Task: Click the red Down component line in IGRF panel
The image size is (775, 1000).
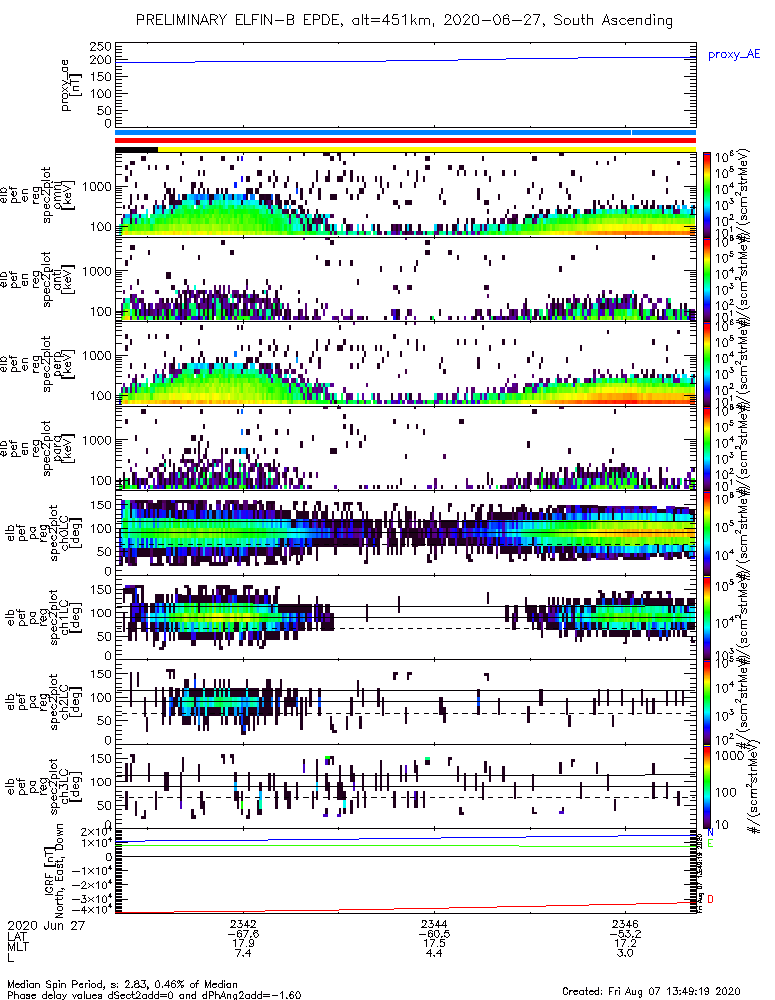Action: click(x=406, y=908)
